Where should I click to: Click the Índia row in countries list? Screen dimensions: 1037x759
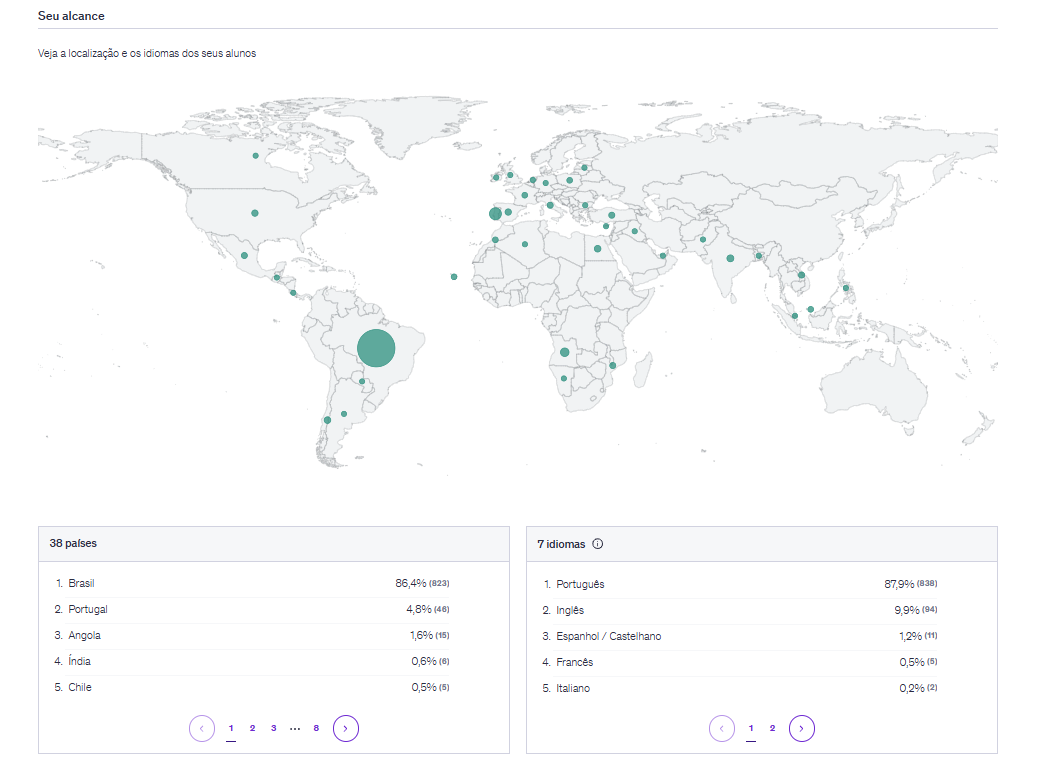[252, 661]
